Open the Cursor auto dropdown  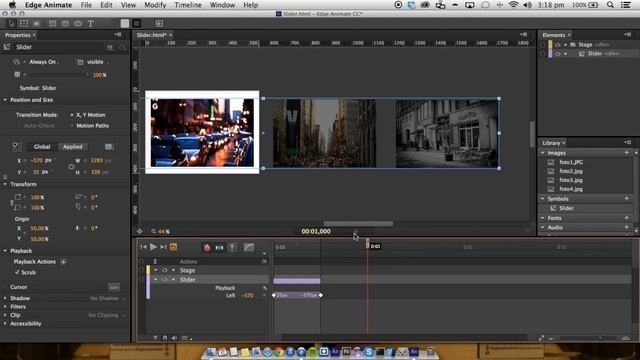point(114,287)
